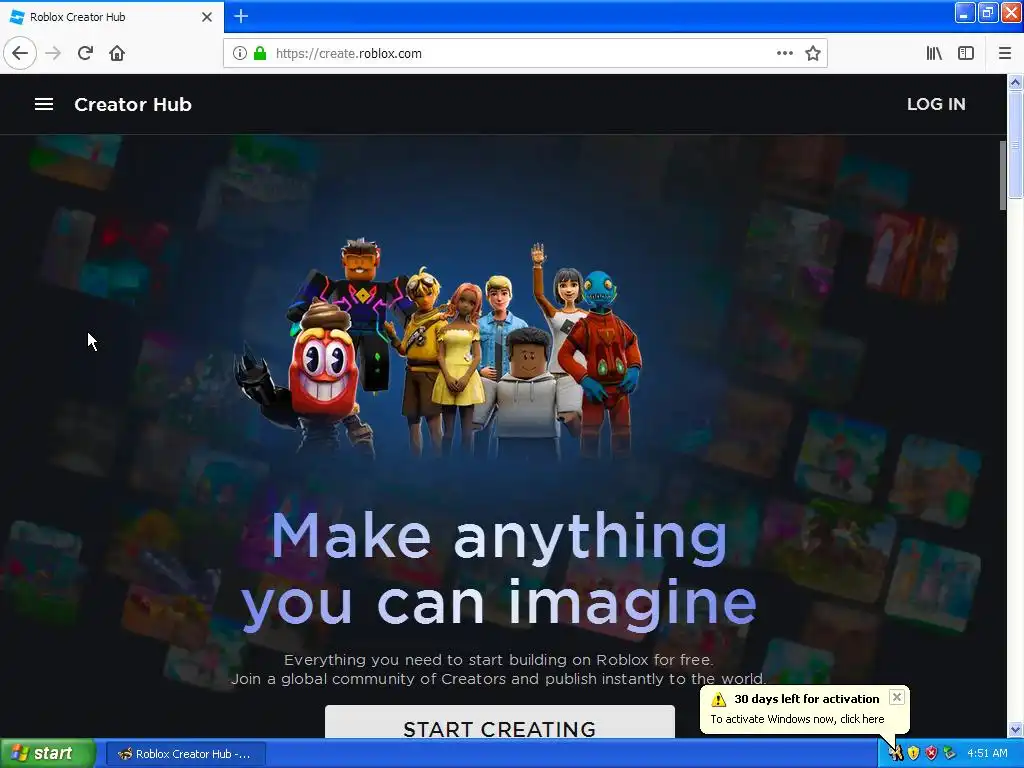Image resolution: width=1024 pixels, height=768 pixels.
Task: Click 'To activate Windows now, click here'
Action: tap(797, 719)
